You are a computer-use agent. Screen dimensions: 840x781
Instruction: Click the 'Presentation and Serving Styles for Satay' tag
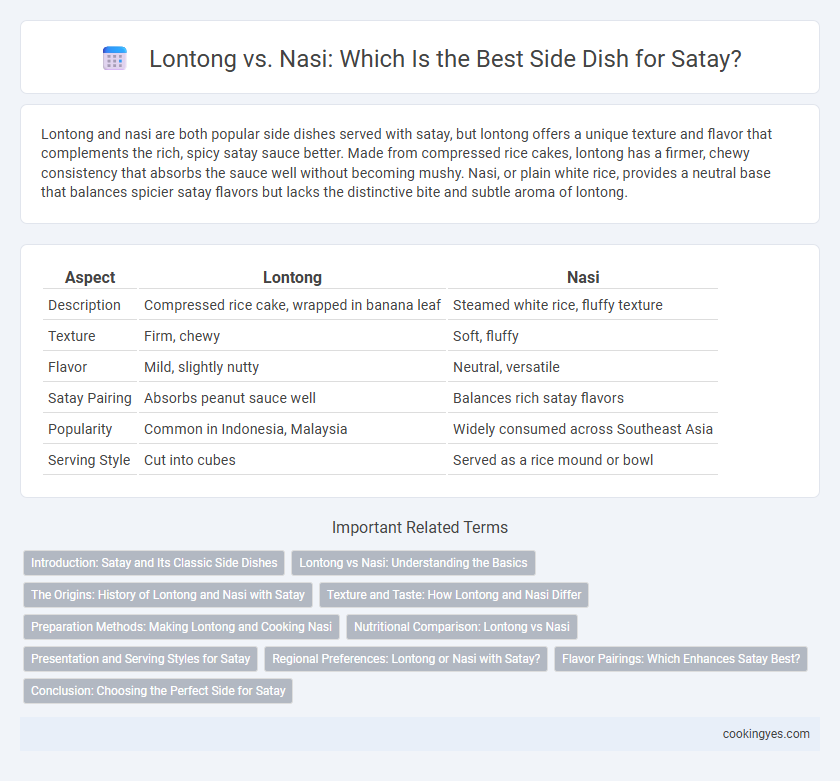(x=140, y=659)
